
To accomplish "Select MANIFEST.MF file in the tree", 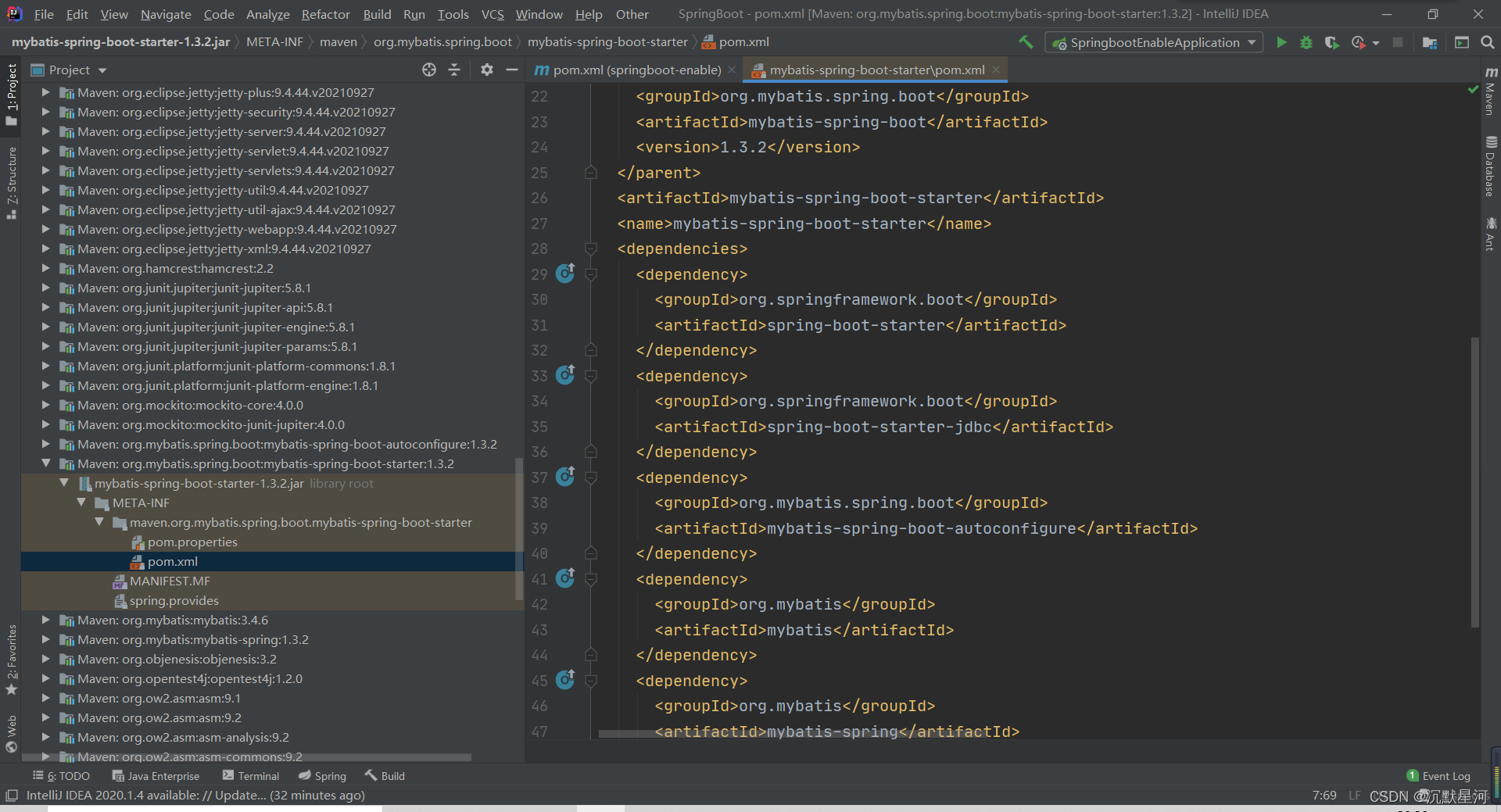I will click(x=170, y=581).
